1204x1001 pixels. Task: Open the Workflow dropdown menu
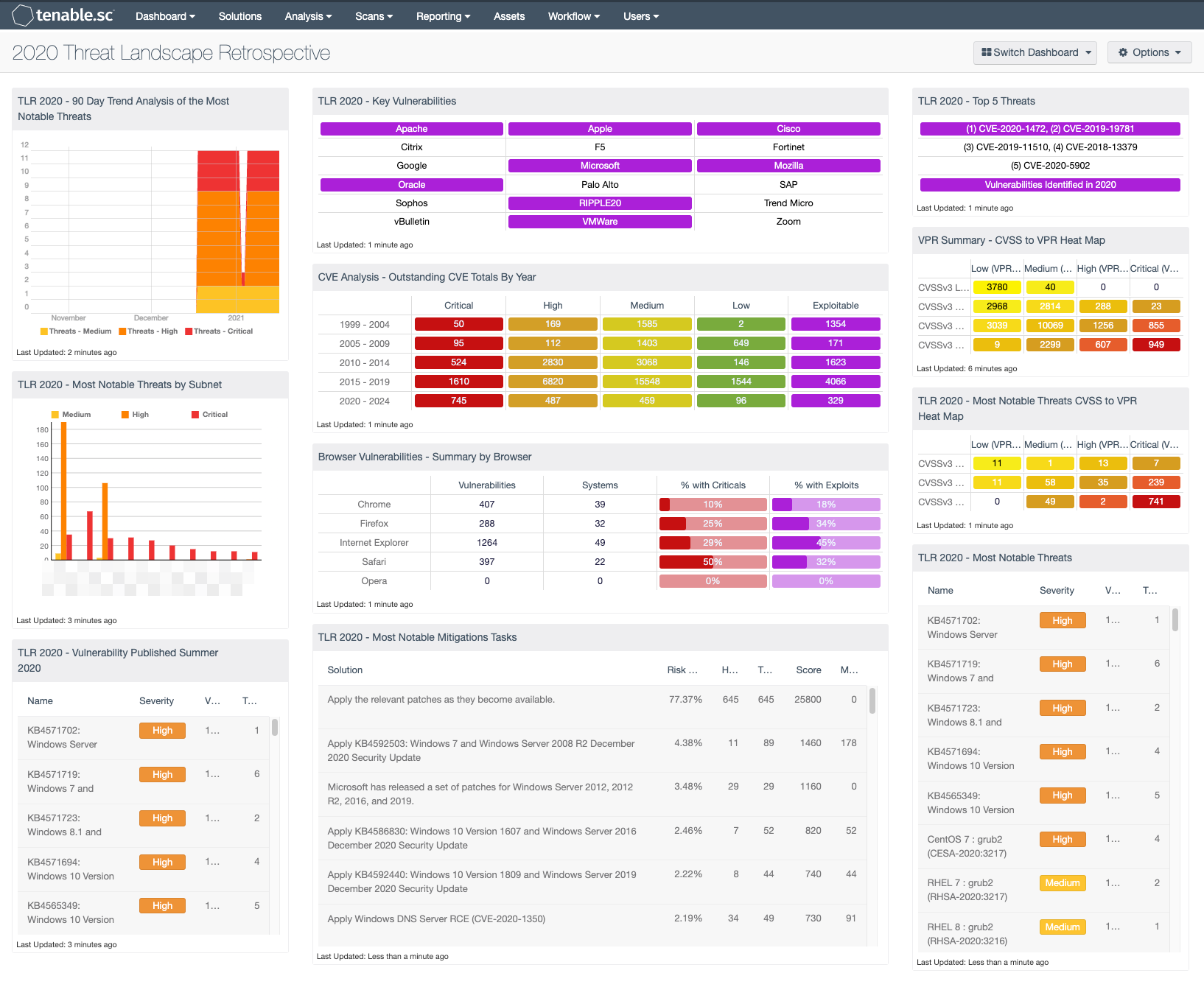click(x=573, y=16)
